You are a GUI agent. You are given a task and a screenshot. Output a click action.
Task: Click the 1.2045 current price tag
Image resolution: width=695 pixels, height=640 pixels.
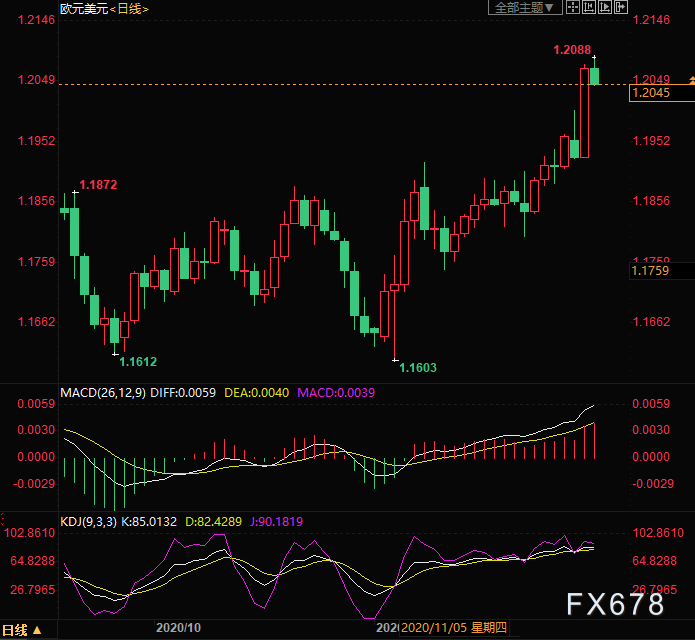click(660, 93)
